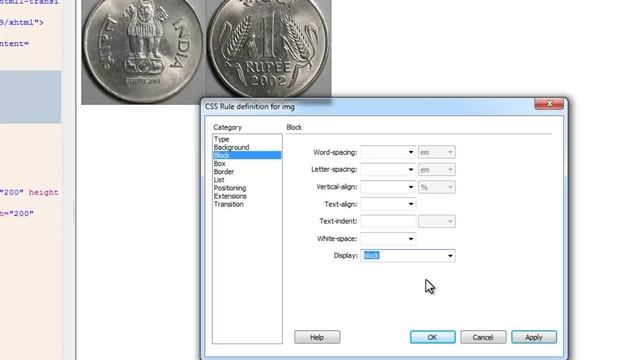Image resolution: width=640 pixels, height=360 pixels.
Task: Open the Text-align dropdown
Action: point(411,204)
